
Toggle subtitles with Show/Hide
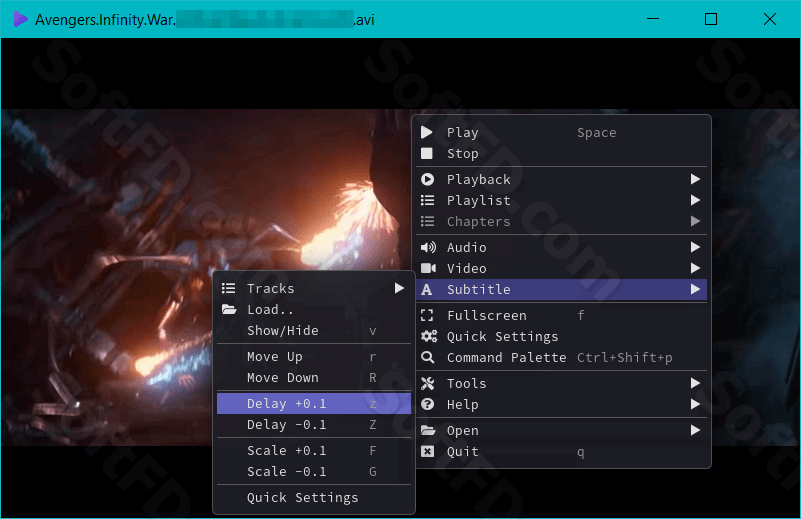click(x=314, y=331)
